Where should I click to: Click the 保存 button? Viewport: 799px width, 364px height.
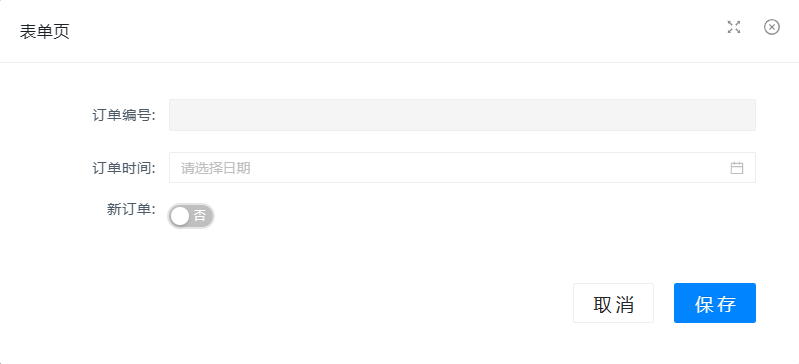point(714,303)
